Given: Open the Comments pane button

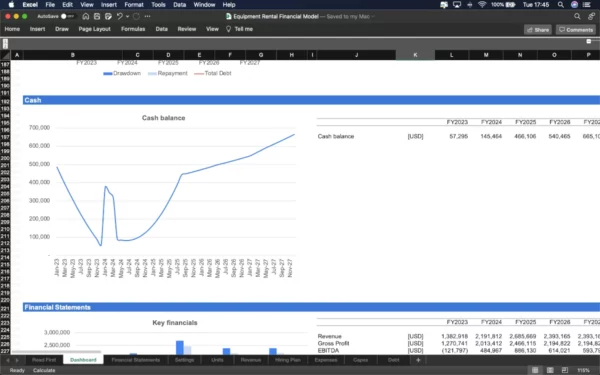Looking at the screenshot, I should (576, 30).
